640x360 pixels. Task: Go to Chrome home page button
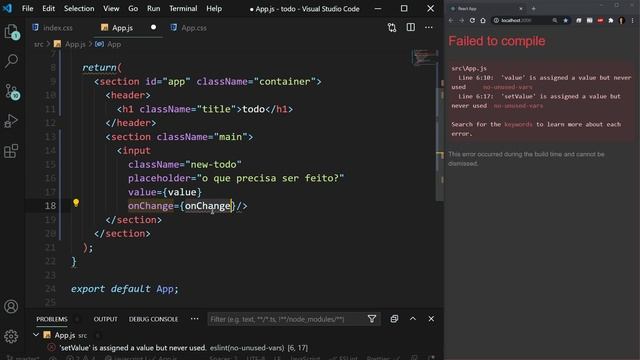click(483, 20)
